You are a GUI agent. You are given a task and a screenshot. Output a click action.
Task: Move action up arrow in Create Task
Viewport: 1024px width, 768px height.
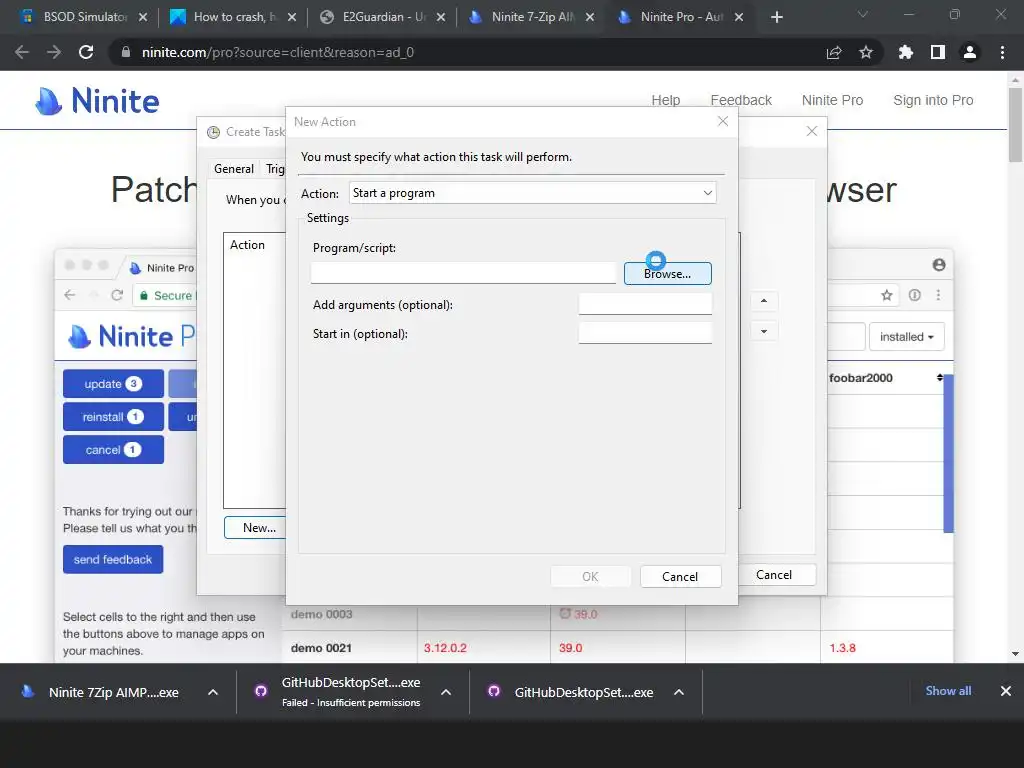pos(763,301)
